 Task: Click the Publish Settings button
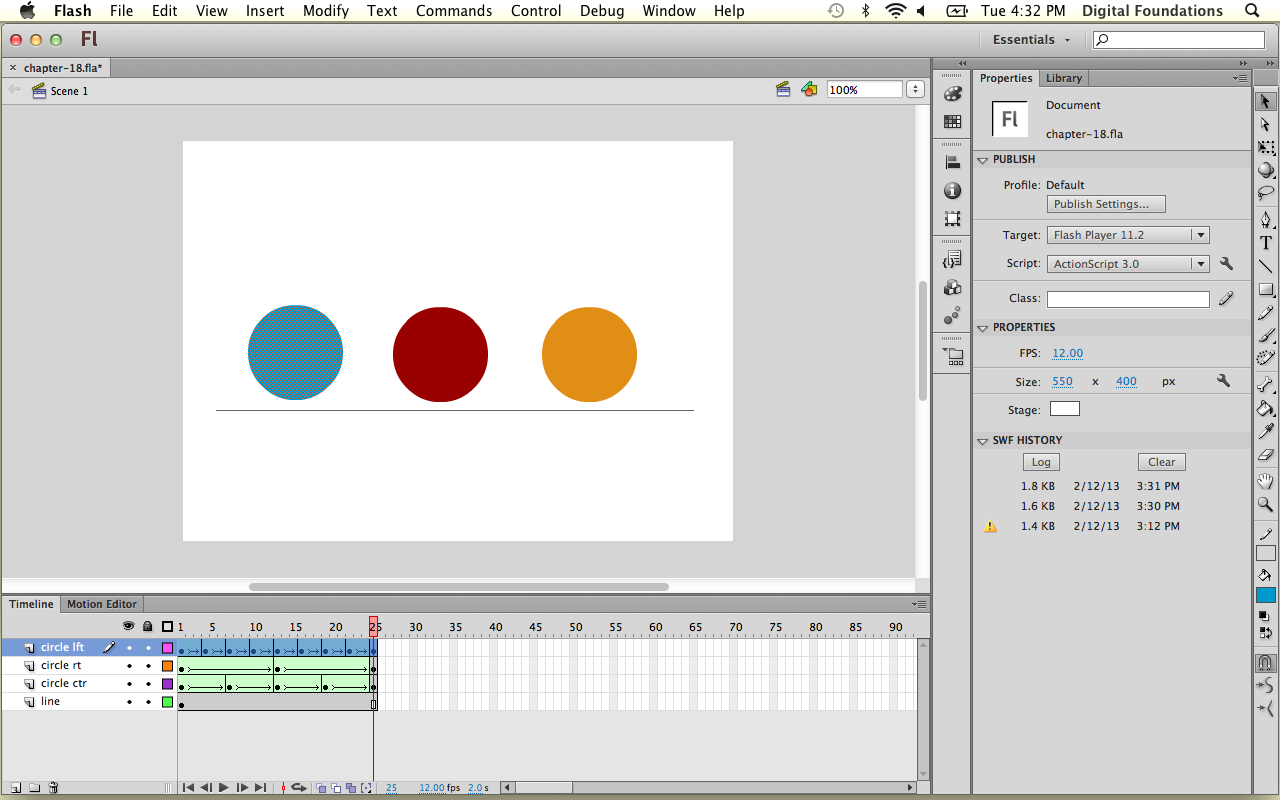pyautogui.click(x=1106, y=204)
